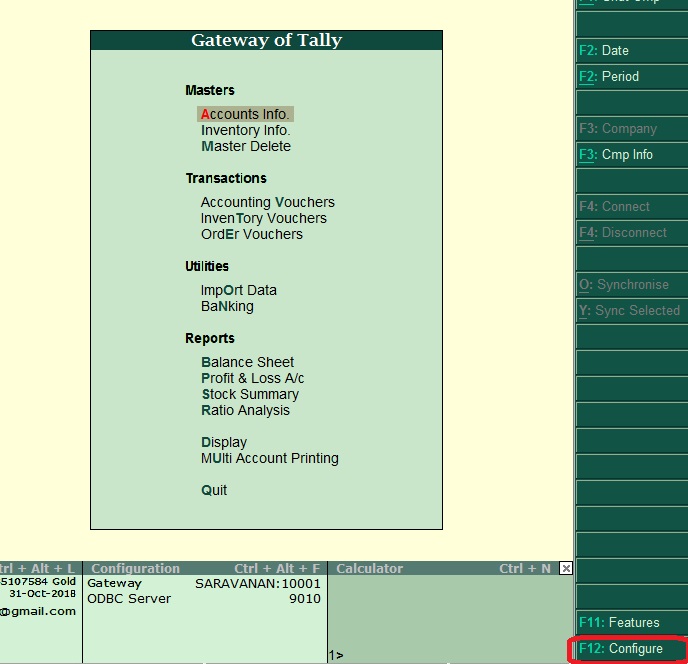Open OrdEr Vouchers entry
The image size is (688, 664).
252,234
